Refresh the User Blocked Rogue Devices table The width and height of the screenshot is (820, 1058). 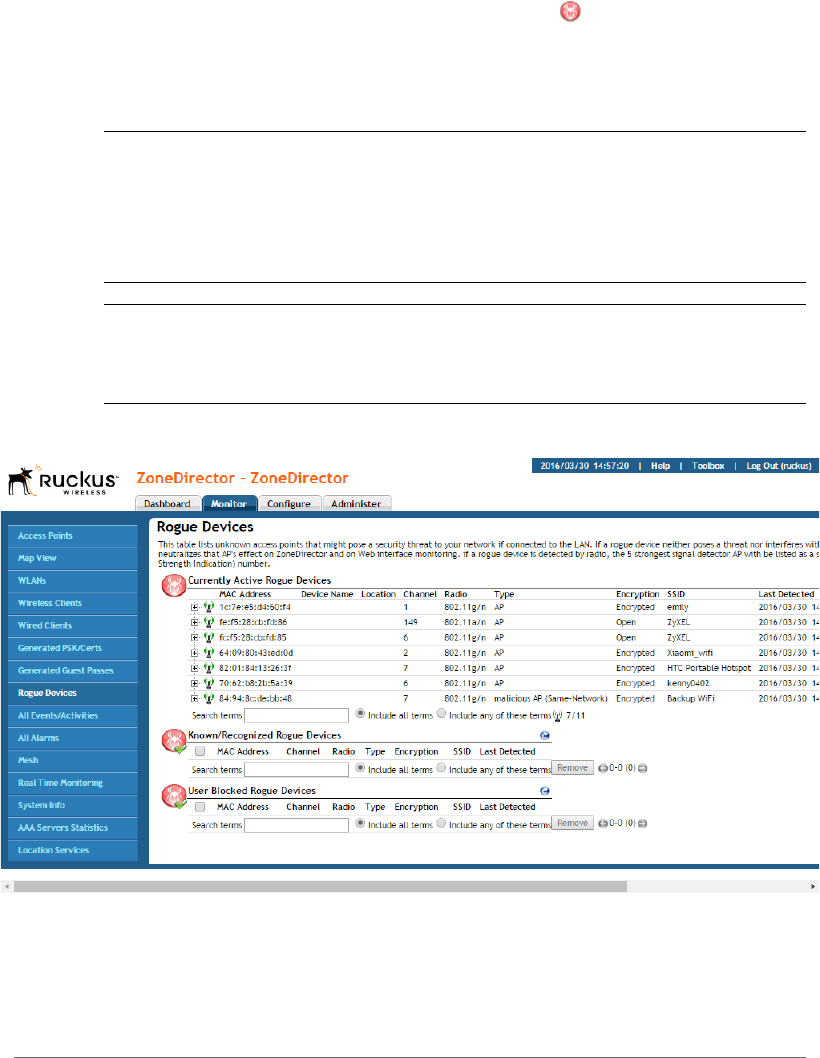point(545,791)
